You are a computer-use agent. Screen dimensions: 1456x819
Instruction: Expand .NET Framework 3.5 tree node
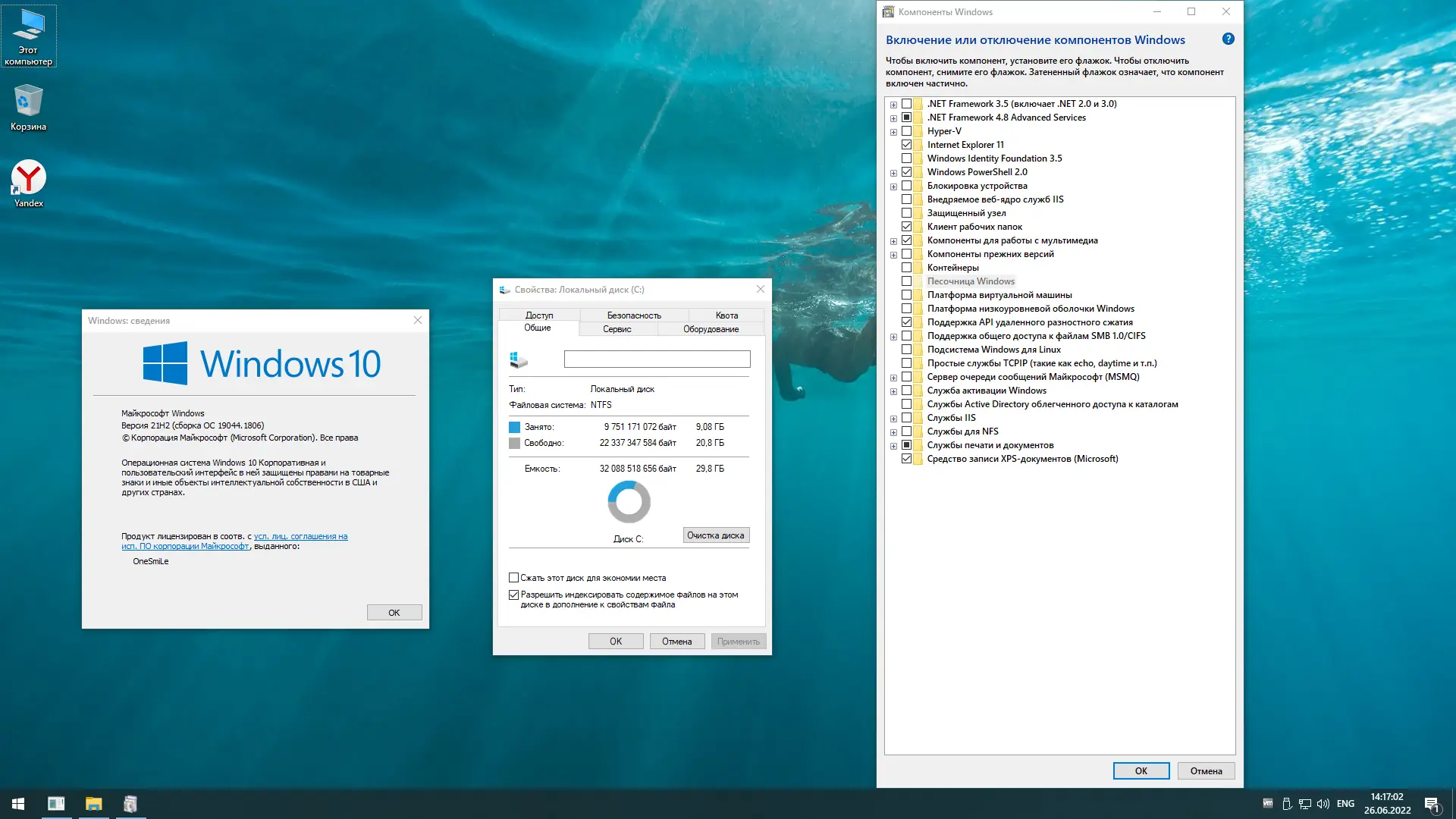pyautogui.click(x=893, y=105)
